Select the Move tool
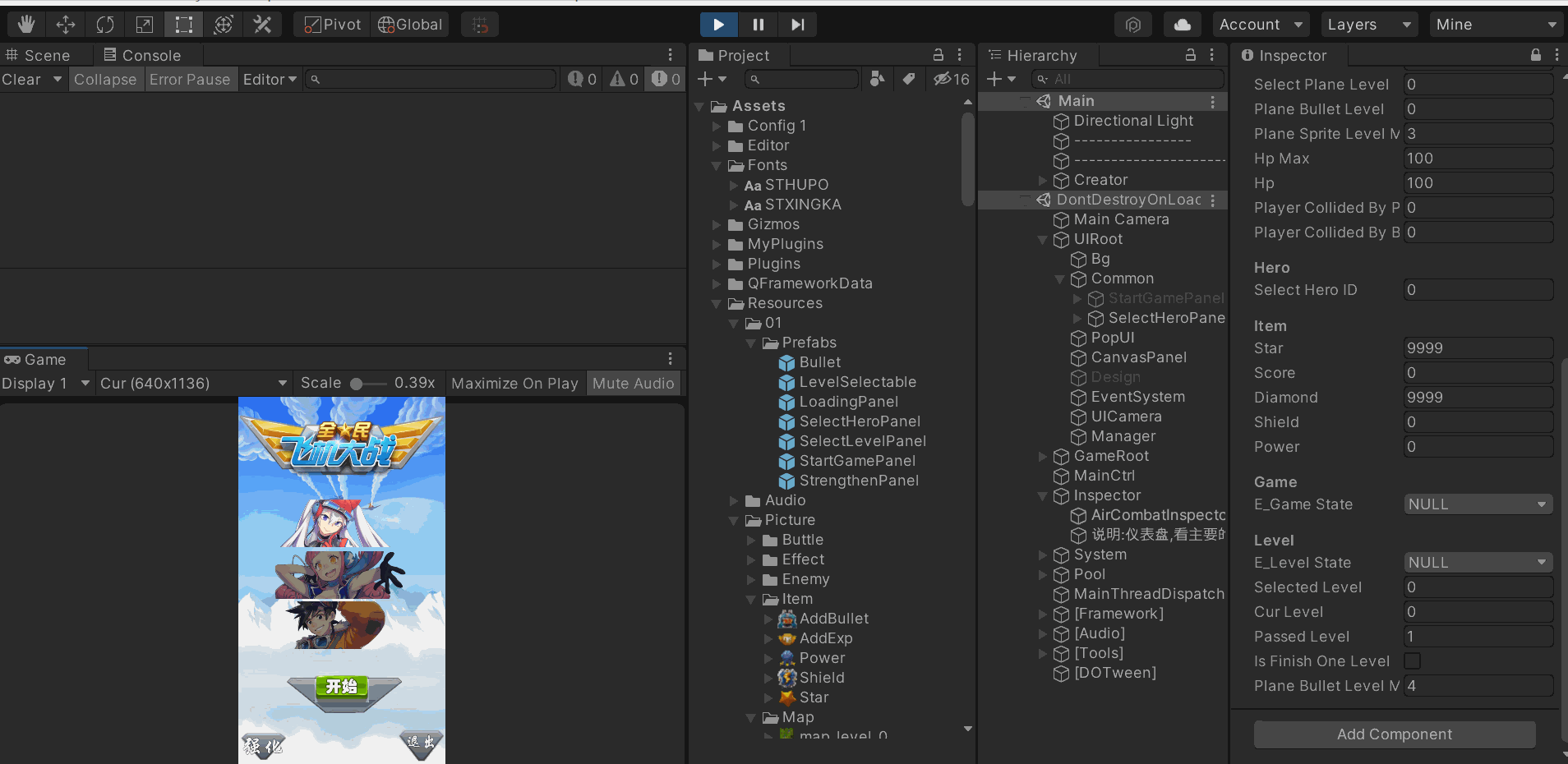Viewport: 1568px width, 764px height. (66, 25)
